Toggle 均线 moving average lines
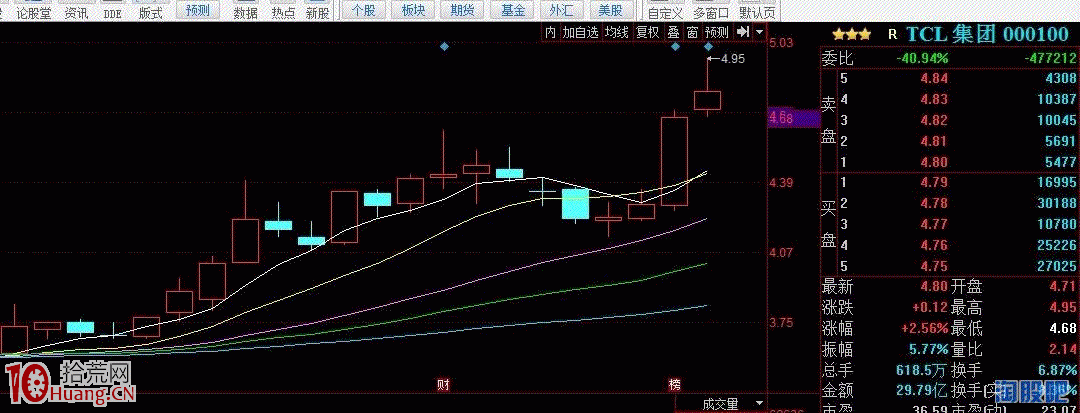The image size is (1080, 413). click(616, 32)
